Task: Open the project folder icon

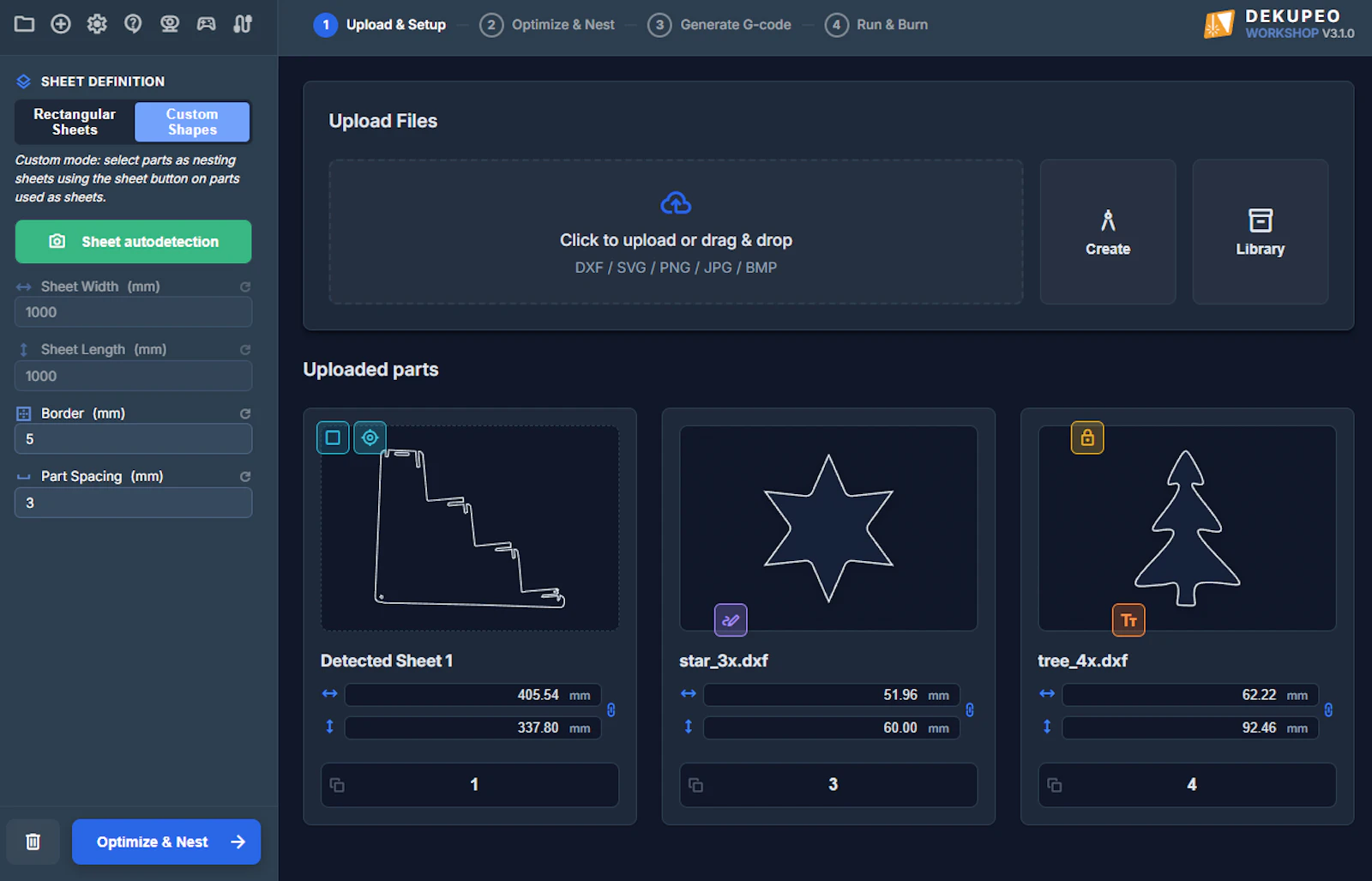Action: (x=24, y=24)
